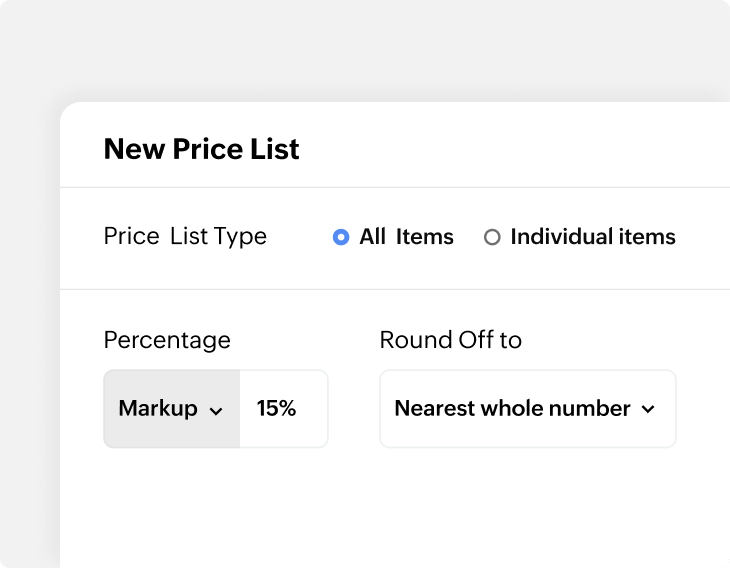Screen dimensions: 730x568
Task: Click the Nearest whole number text
Action: click(x=512, y=408)
